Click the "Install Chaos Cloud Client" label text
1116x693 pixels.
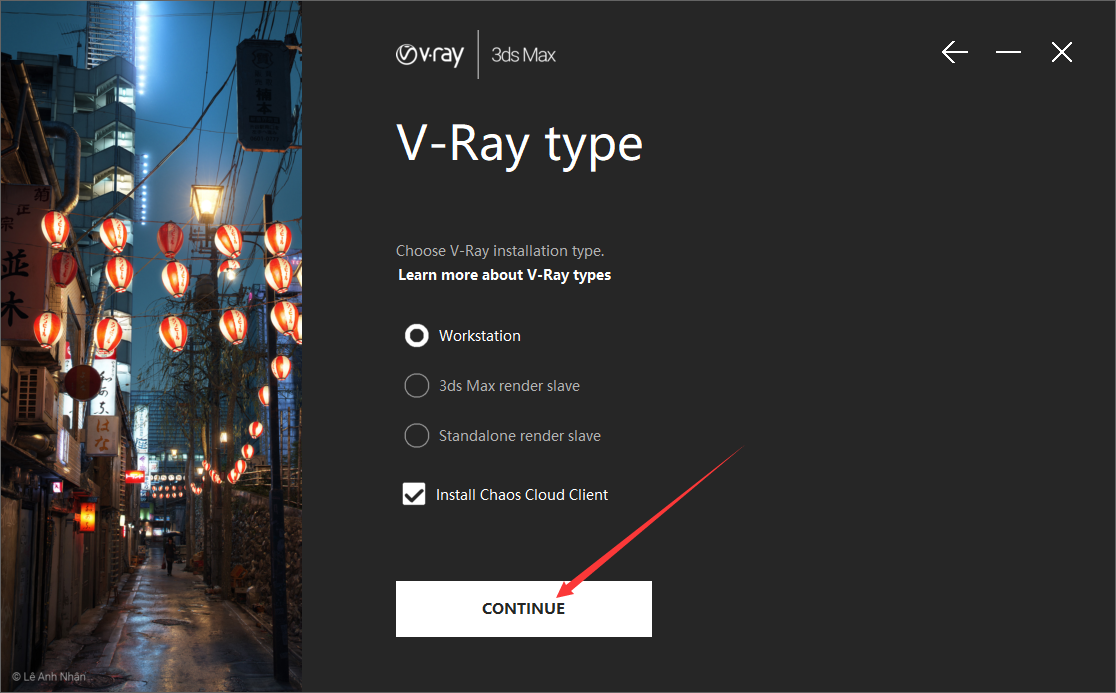pyautogui.click(x=522, y=495)
